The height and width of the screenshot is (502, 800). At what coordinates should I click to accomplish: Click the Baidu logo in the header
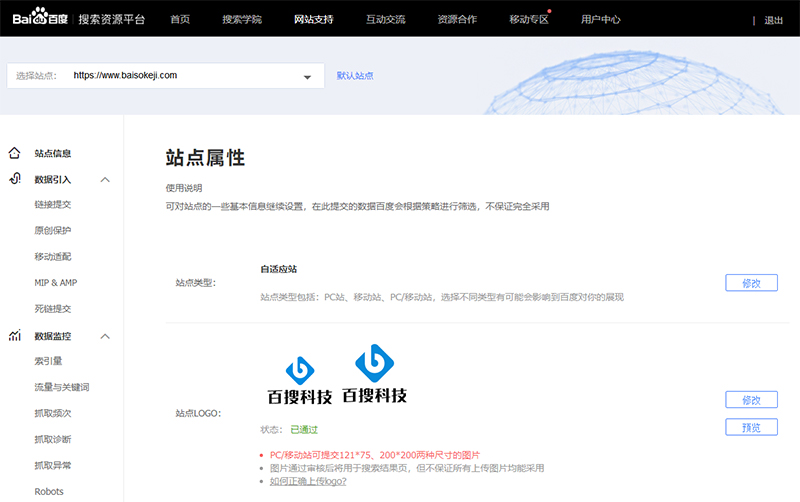(x=40, y=17)
